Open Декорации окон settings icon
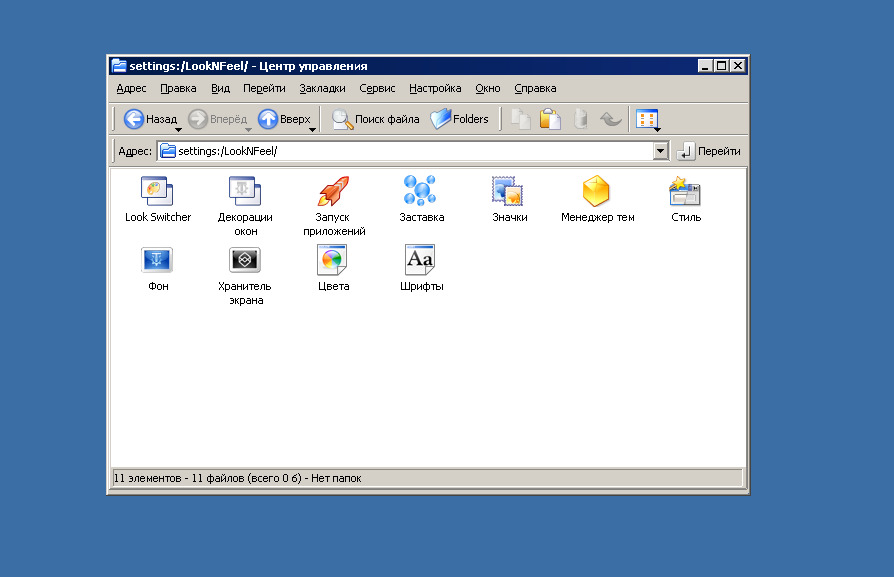Viewport: 894px width, 577px height. point(245,191)
